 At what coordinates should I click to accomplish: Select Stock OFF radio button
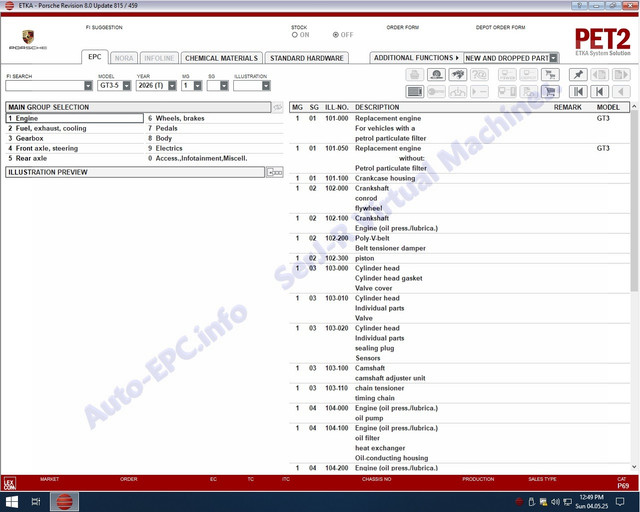click(x=336, y=35)
